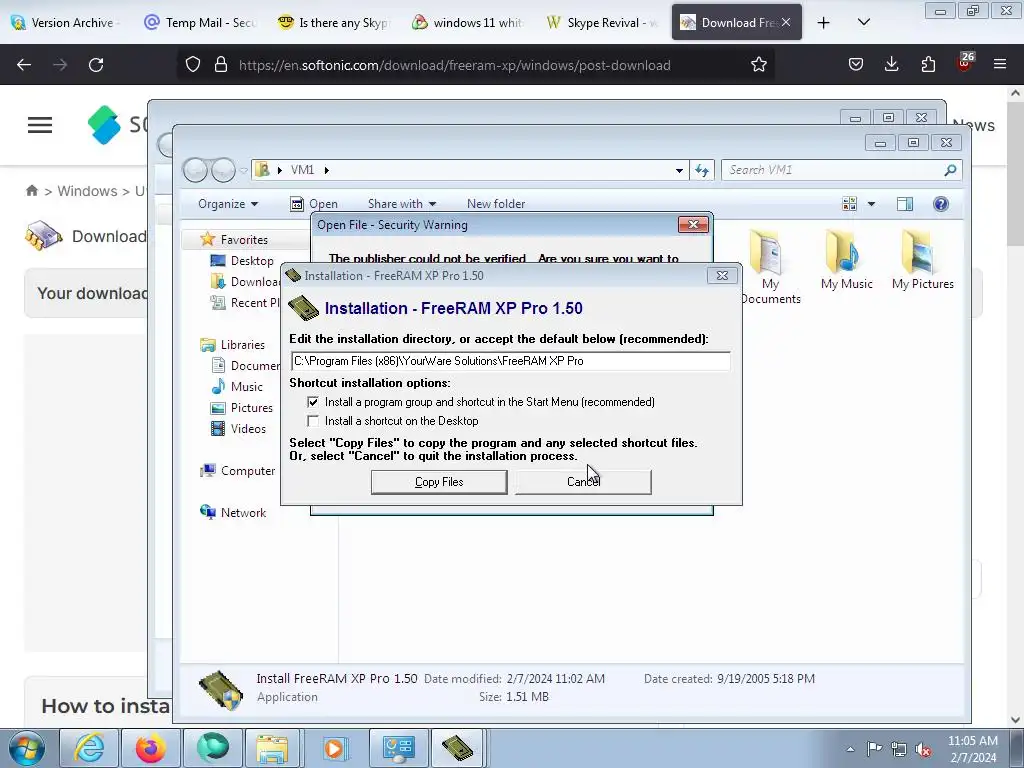Click Explorer back navigation button
The width and height of the screenshot is (1024, 768).
(x=195, y=170)
